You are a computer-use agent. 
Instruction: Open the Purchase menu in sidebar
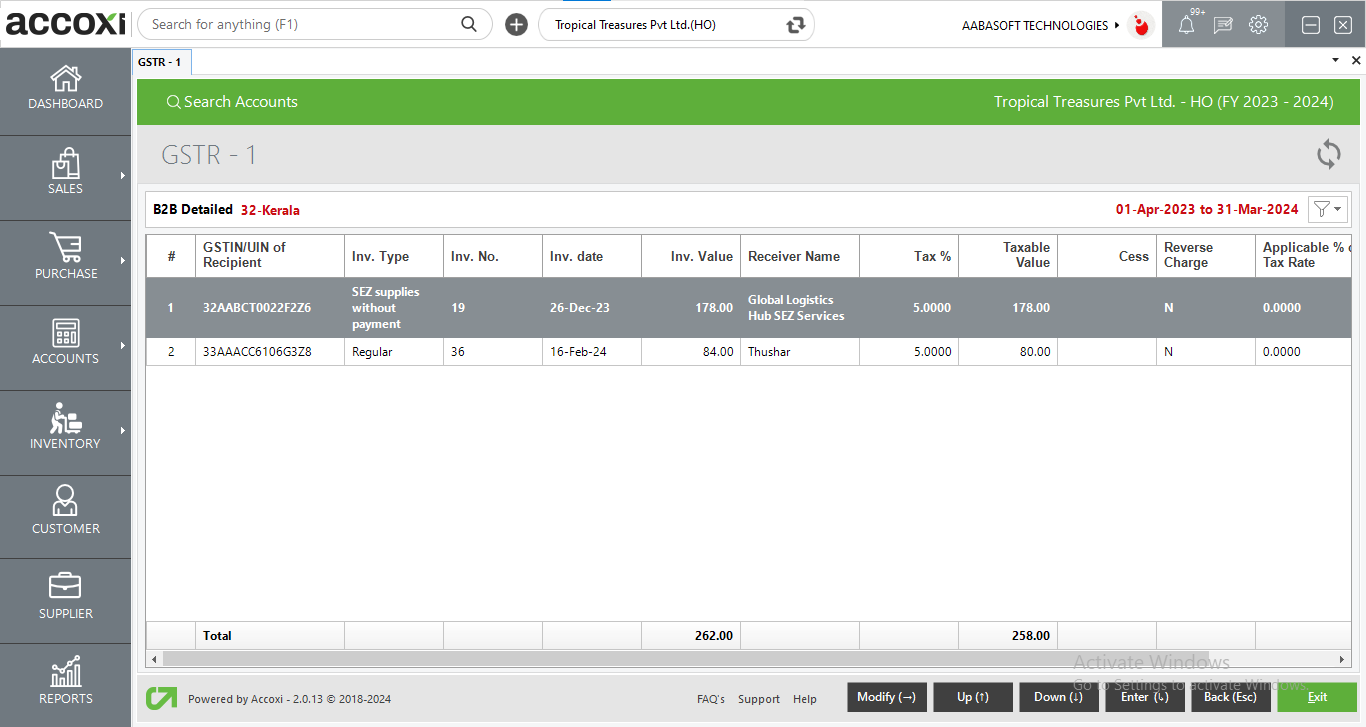pos(65,258)
